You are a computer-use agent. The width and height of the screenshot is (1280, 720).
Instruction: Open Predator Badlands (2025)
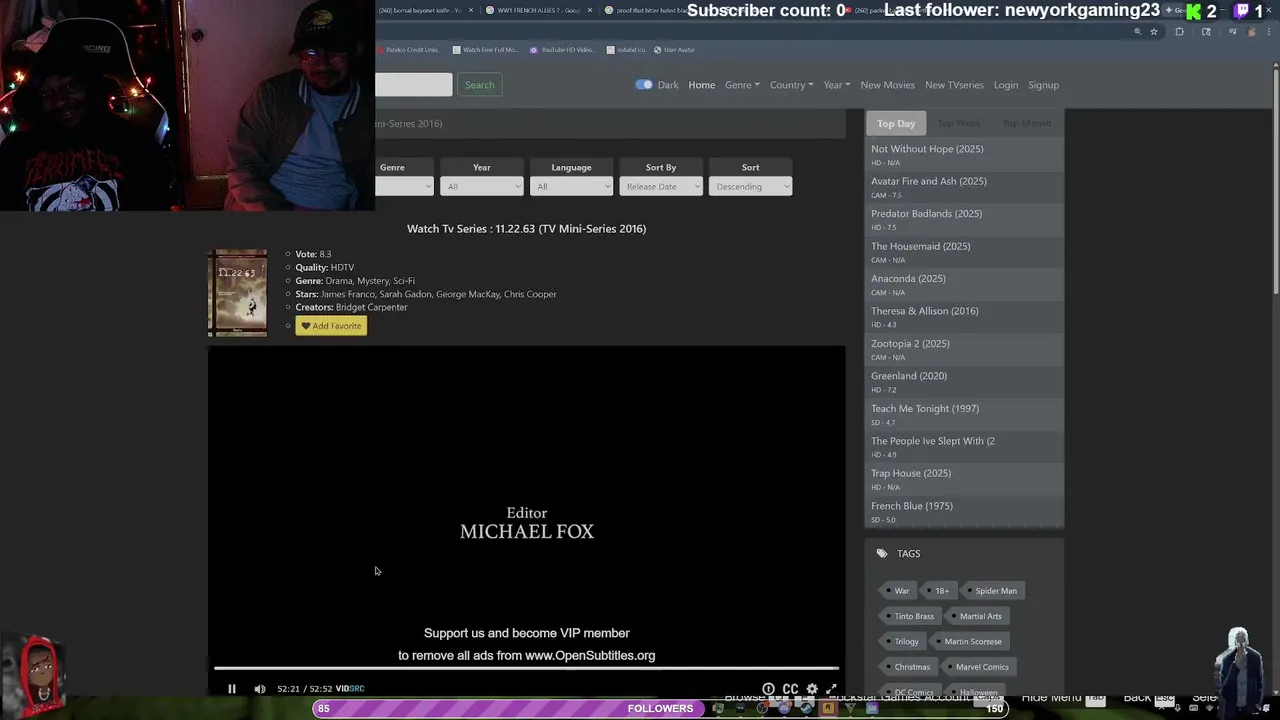tap(926, 214)
